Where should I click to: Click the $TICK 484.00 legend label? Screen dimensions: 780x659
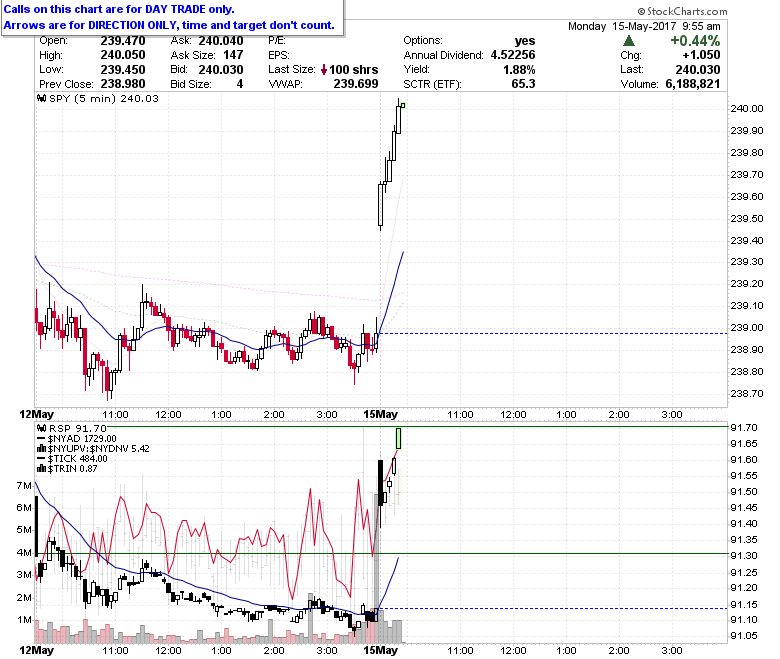coord(77,459)
